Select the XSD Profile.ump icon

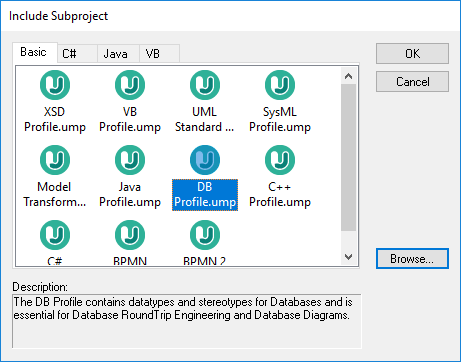(x=55, y=85)
